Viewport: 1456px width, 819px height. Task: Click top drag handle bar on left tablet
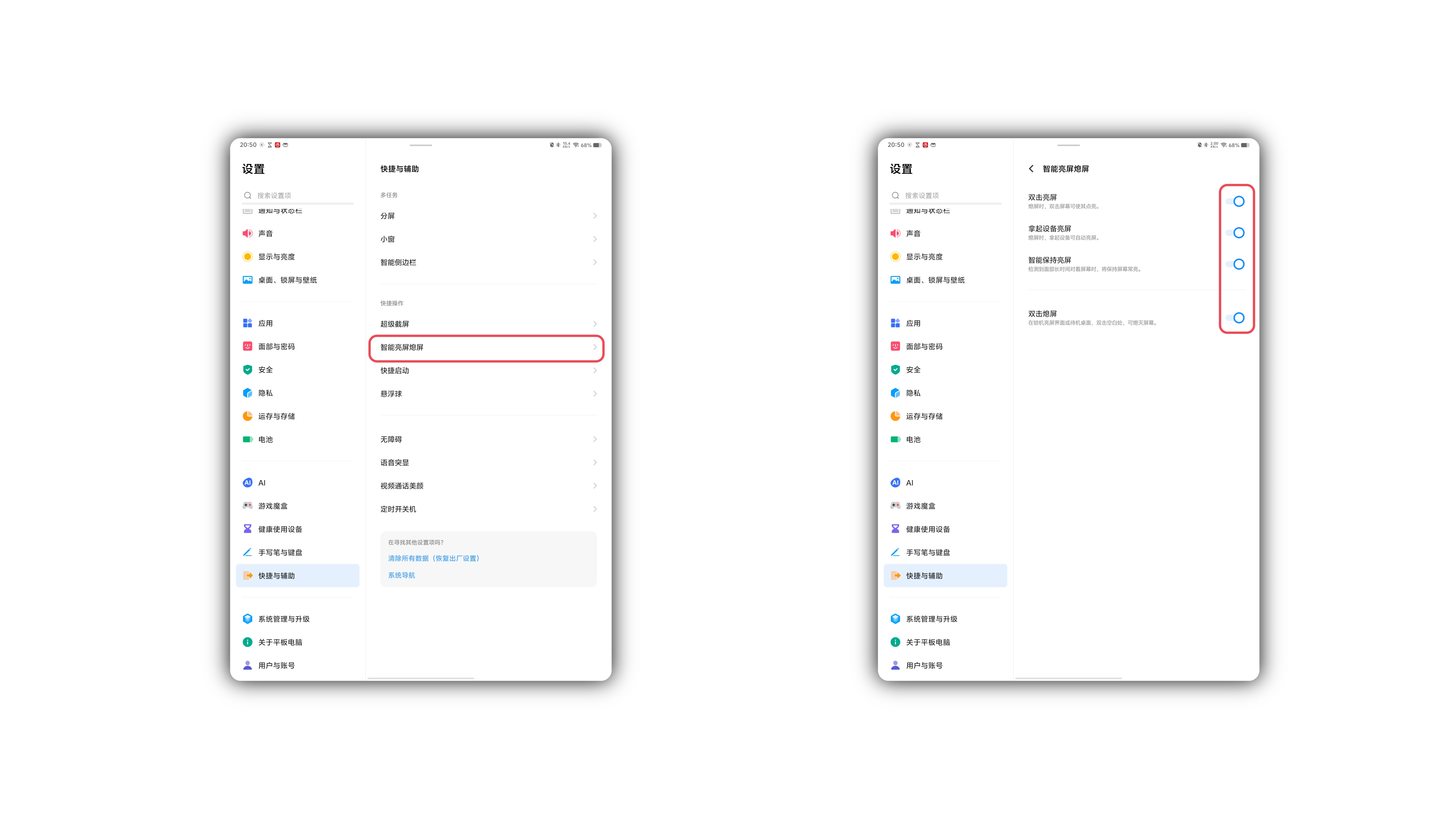point(420,145)
